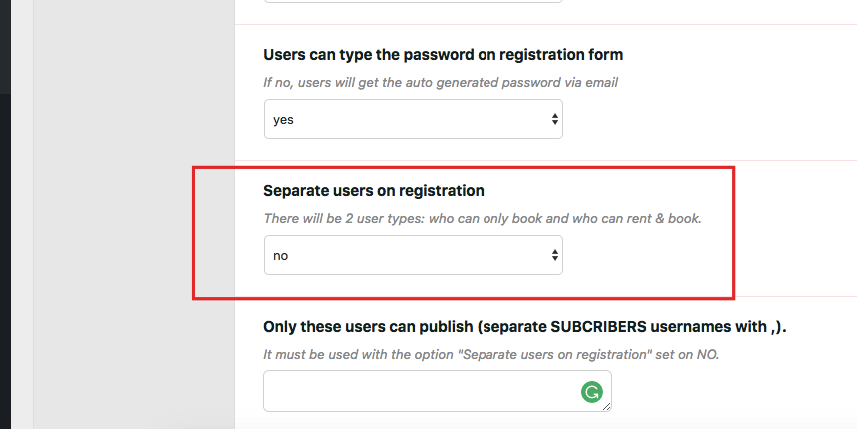857x429 pixels.
Task: Select the 'yes' value text in dropdown
Action: (x=283, y=120)
